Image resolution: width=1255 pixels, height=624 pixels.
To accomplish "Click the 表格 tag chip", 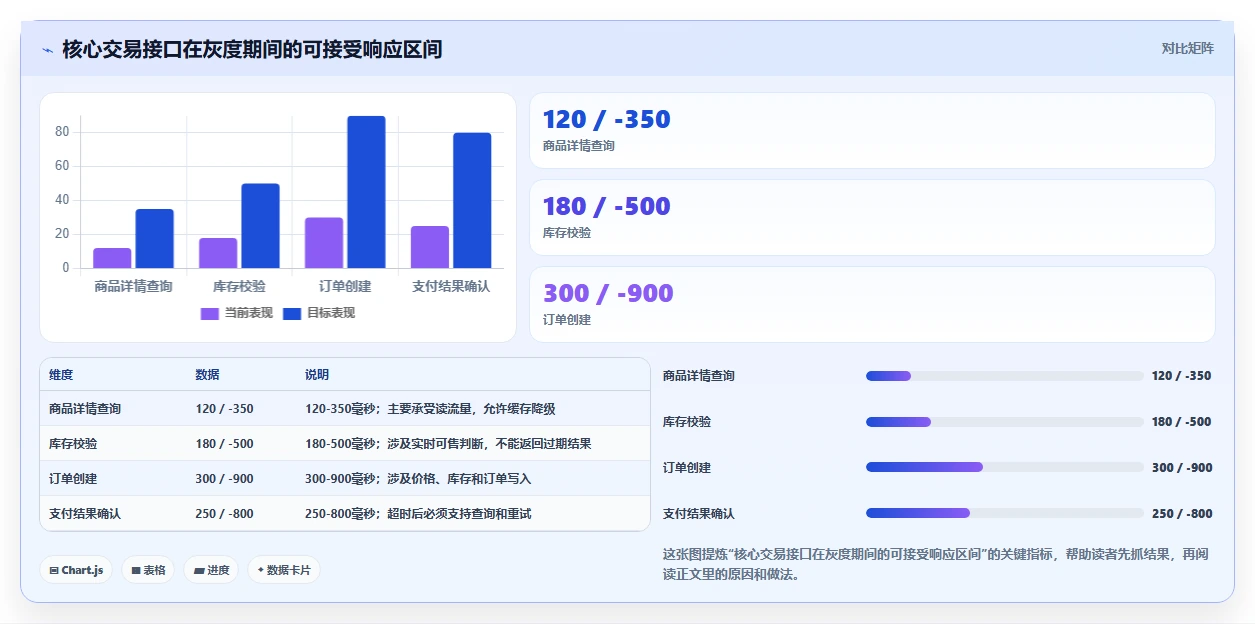I will 148,570.
